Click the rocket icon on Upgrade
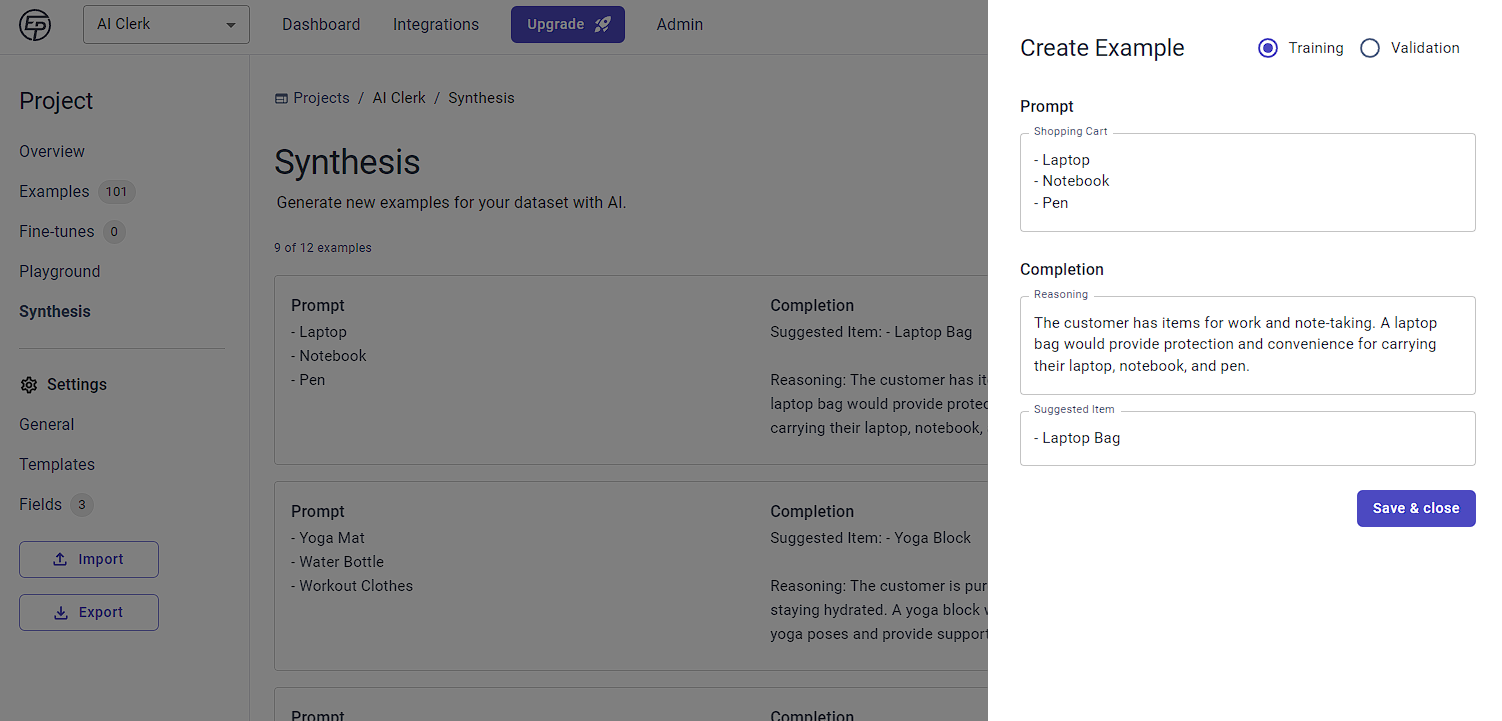Screen dimensions: 1502x721 602,25
